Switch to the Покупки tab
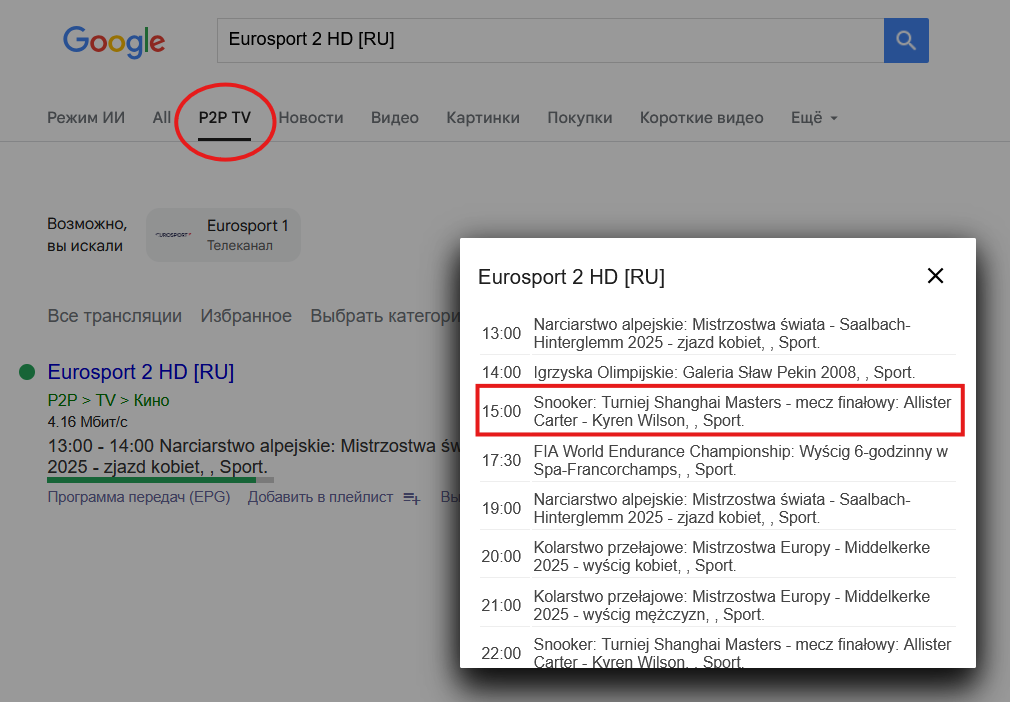 [x=579, y=118]
